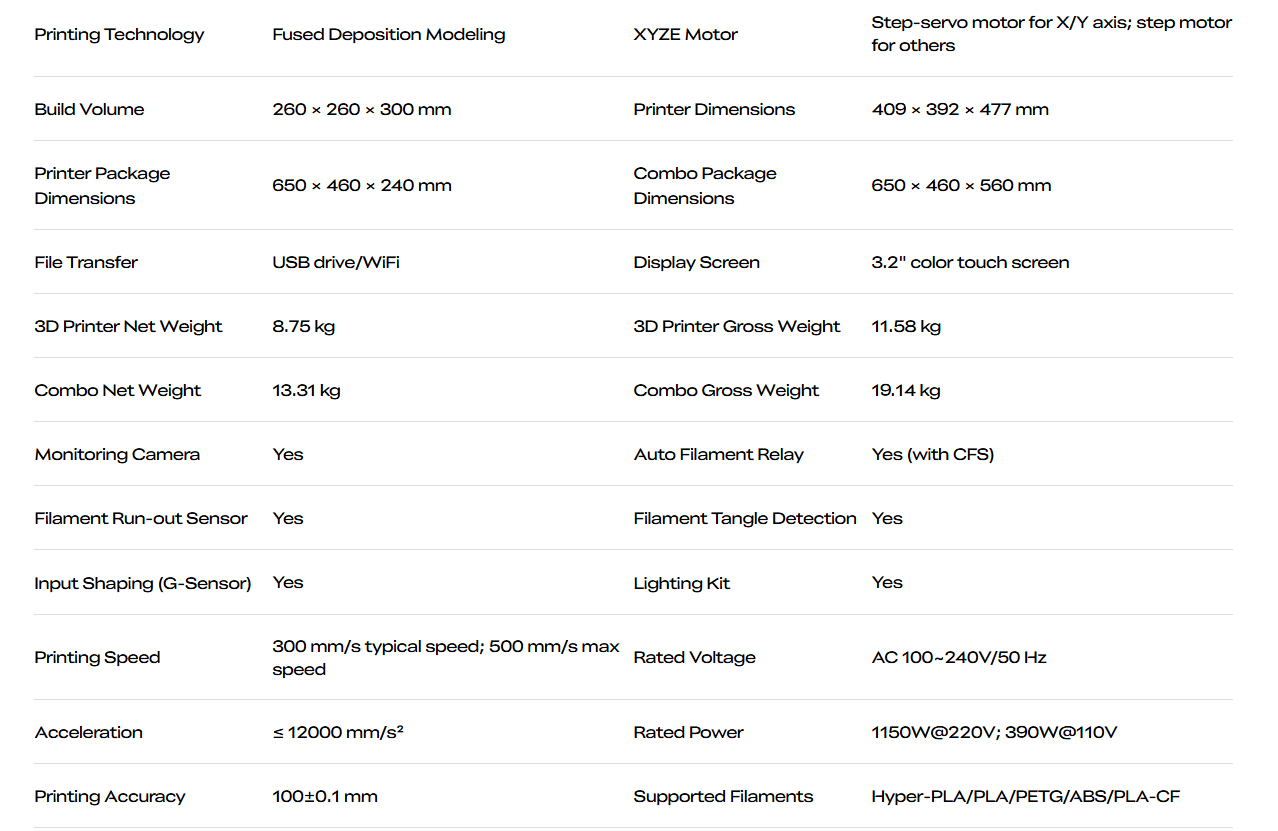The width and height of the screenshot is (1278, 831).
Task: Click the Input Shaping (G-Sensor) label
Action: [143, 583]
